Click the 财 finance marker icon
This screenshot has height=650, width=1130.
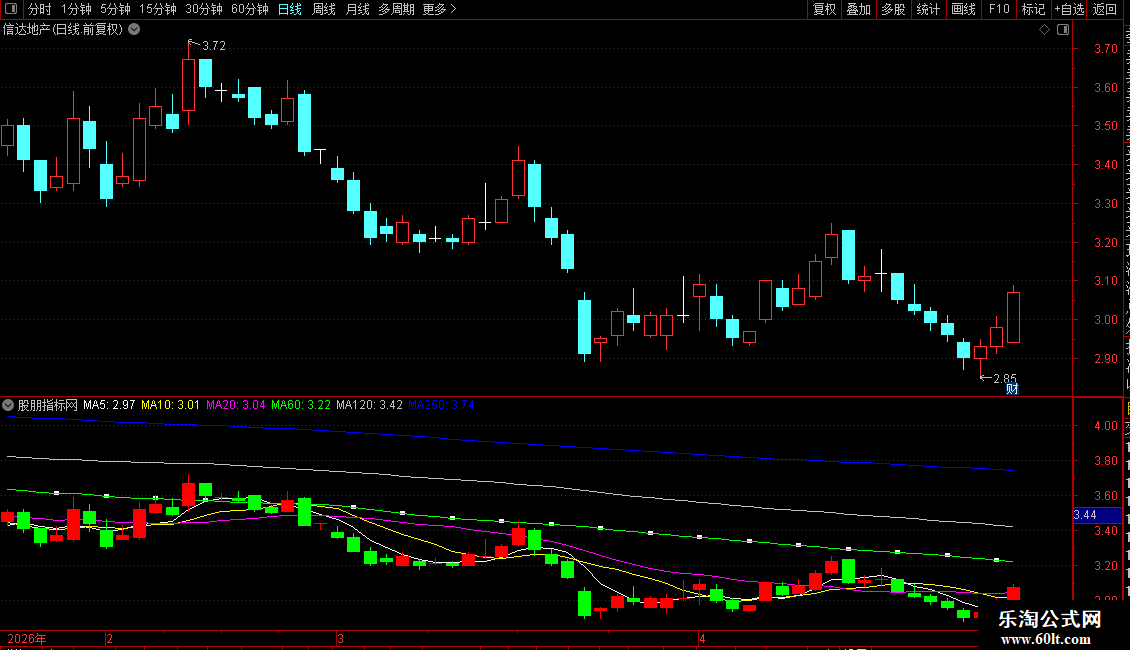point(1012,389)
